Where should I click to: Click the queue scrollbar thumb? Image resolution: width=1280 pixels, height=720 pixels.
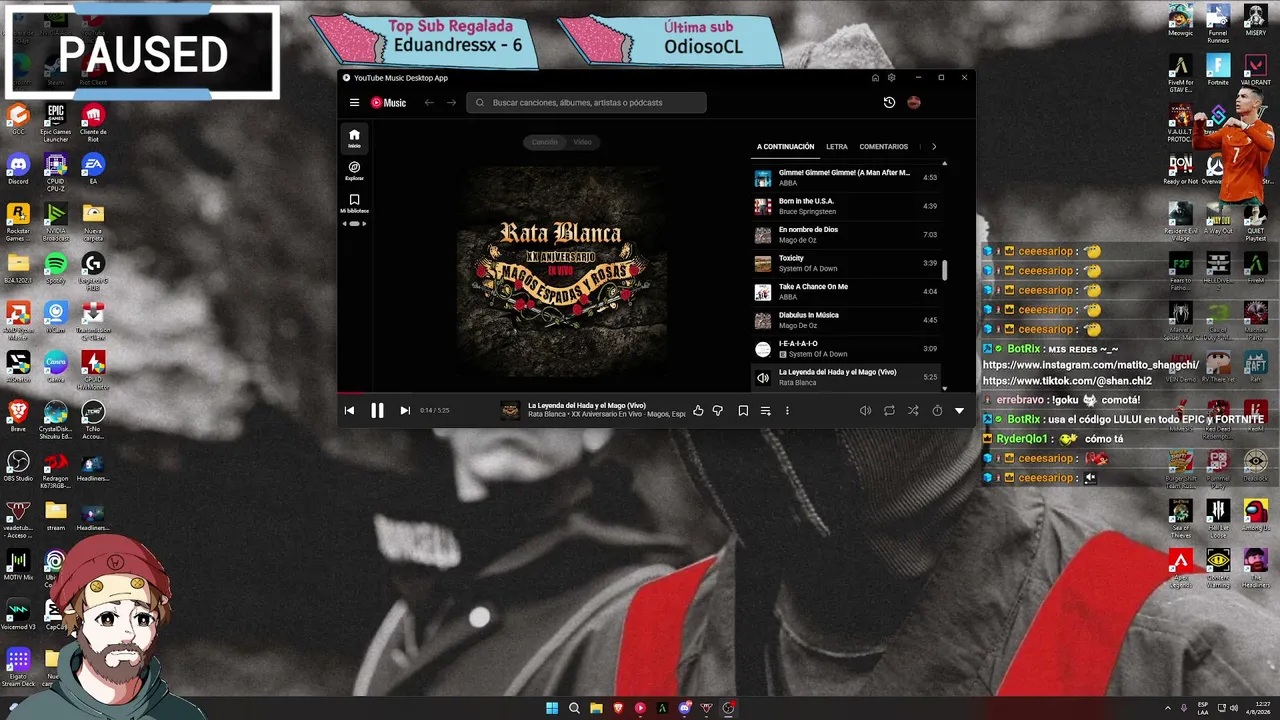pyautogui.click(x=945, y=270)
